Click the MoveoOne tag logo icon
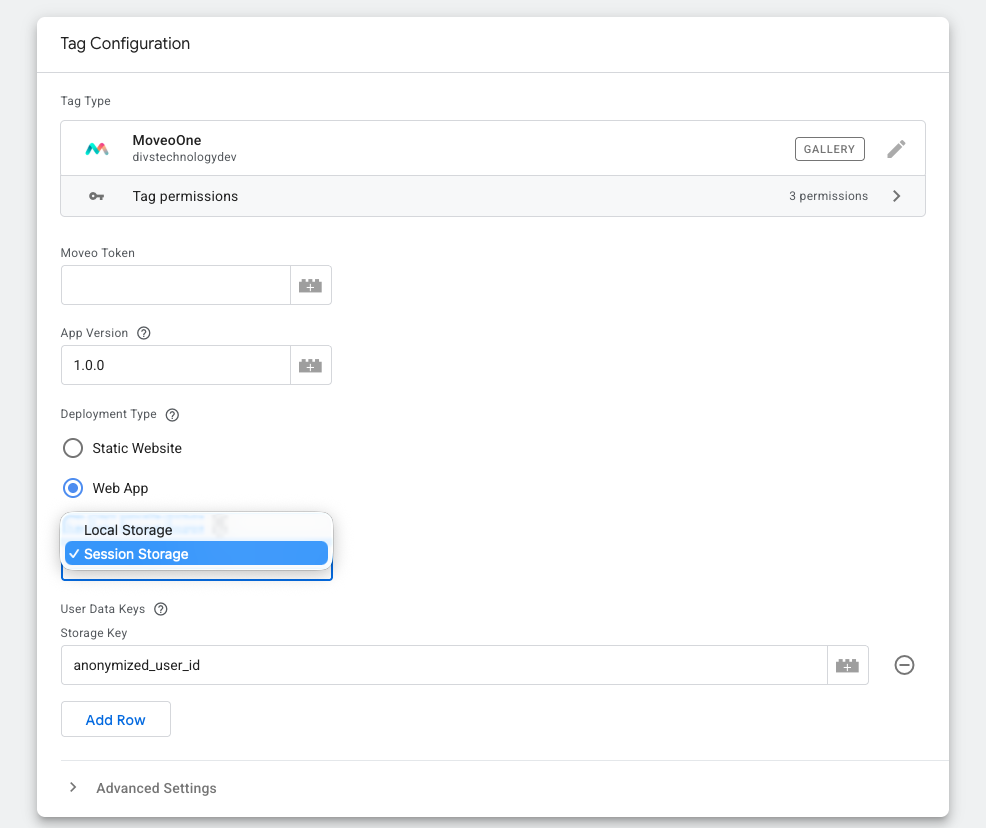 97,149
